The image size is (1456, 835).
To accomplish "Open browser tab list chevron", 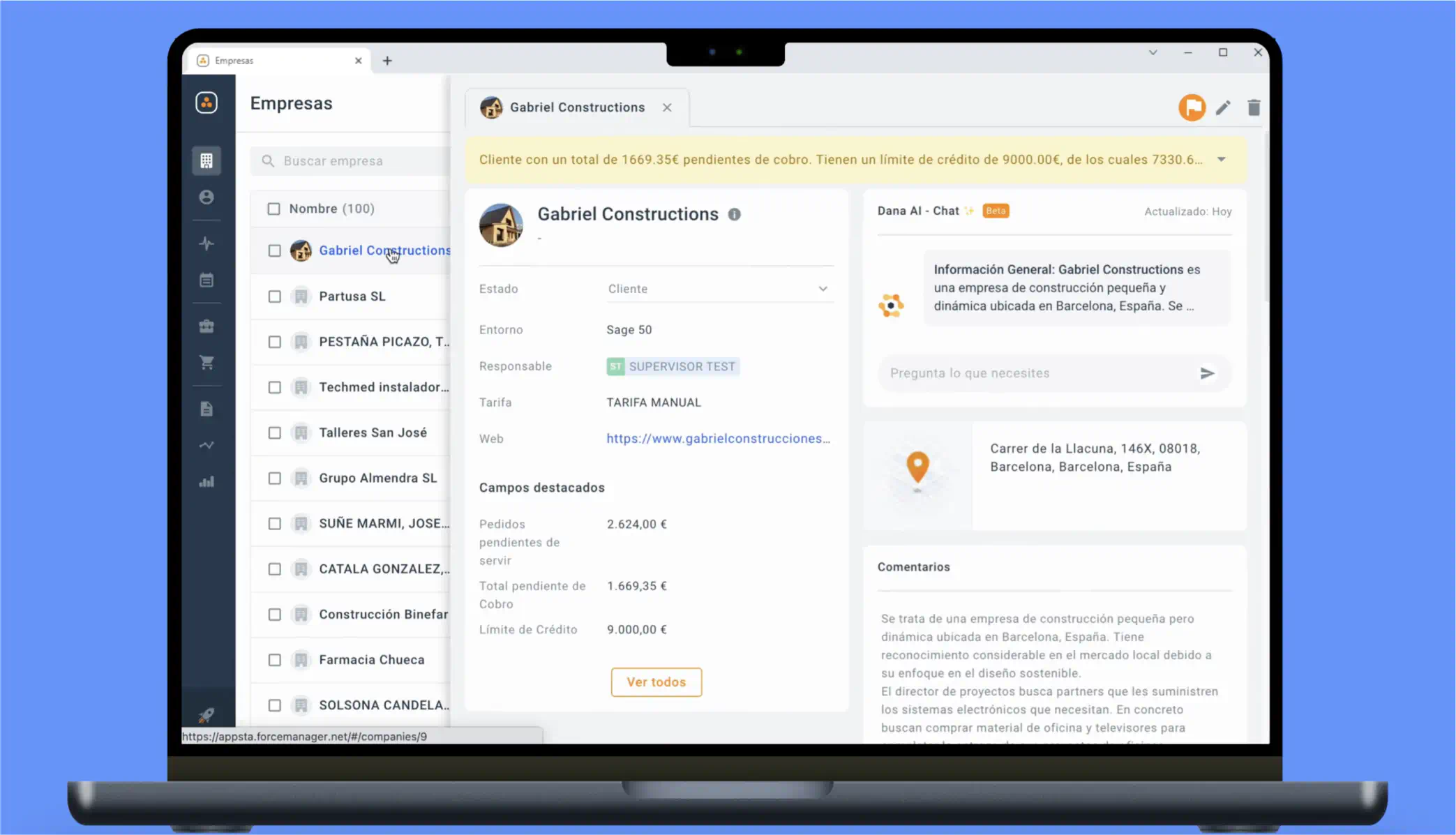I will tap(1153, 52).
